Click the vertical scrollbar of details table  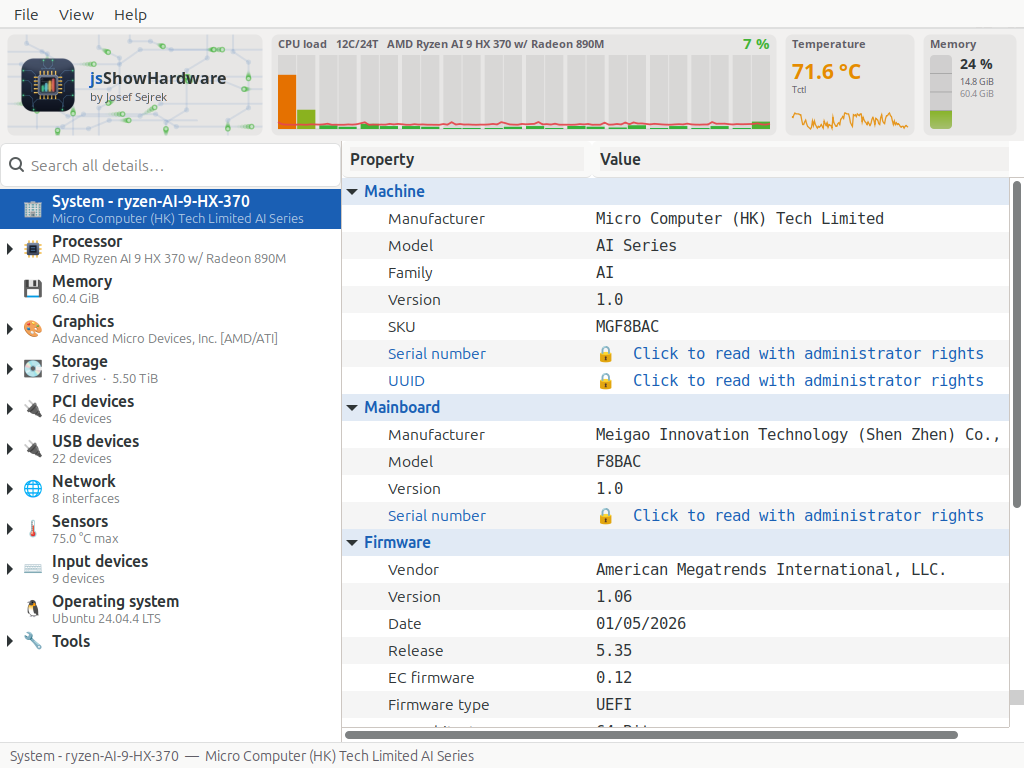1016,345
